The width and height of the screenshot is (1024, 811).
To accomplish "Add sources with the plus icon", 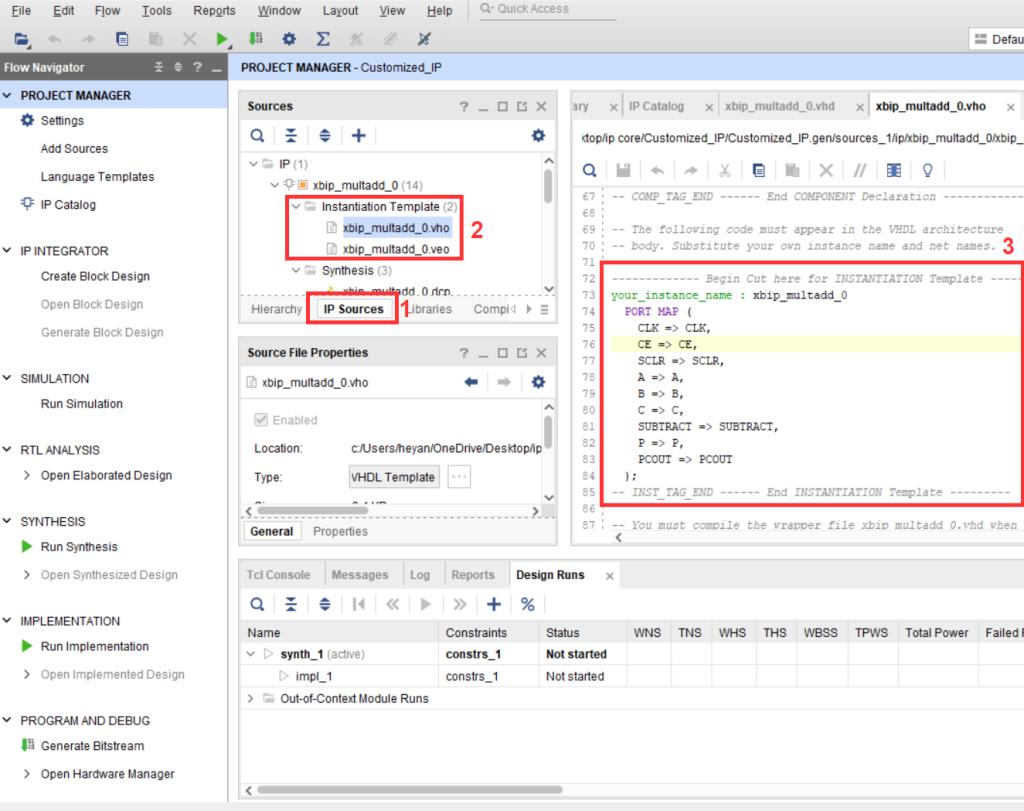I will [x=359, y=136].
